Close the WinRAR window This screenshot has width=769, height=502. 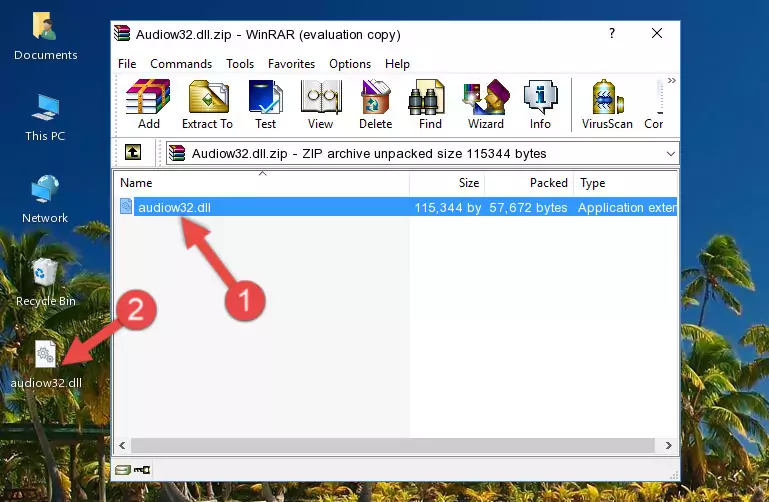657,33
